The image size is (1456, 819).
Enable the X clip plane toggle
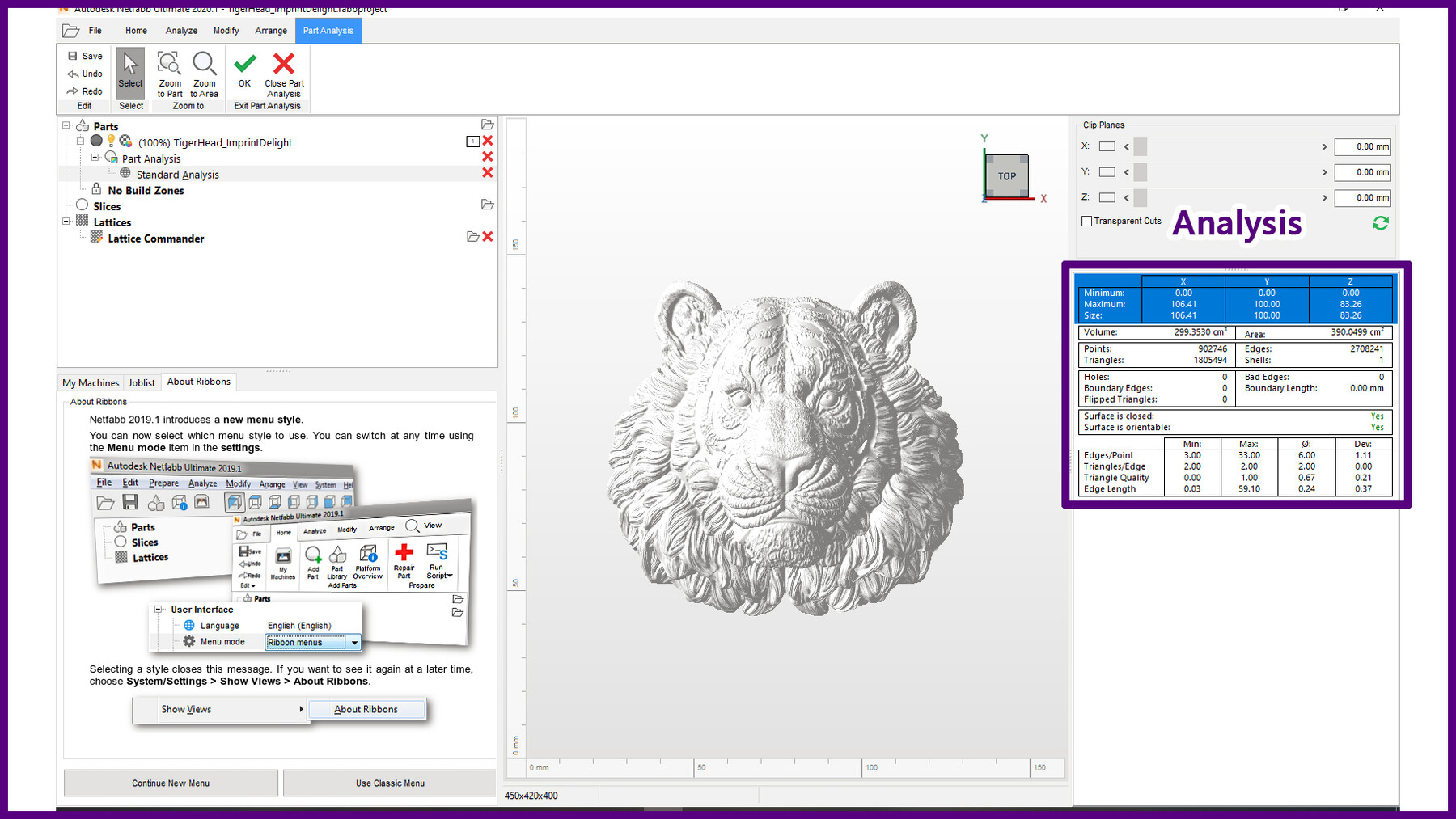pyautogui.click(x=1107, y=146)
